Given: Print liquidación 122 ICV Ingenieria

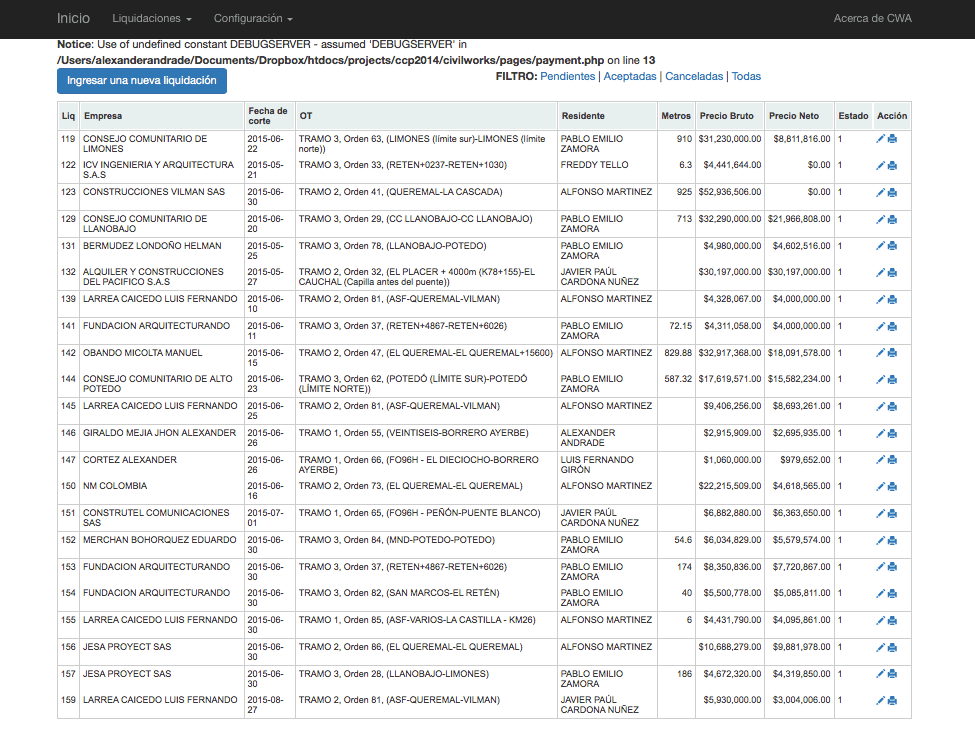Looking at the screenshot, I should [x=892, y=165].
